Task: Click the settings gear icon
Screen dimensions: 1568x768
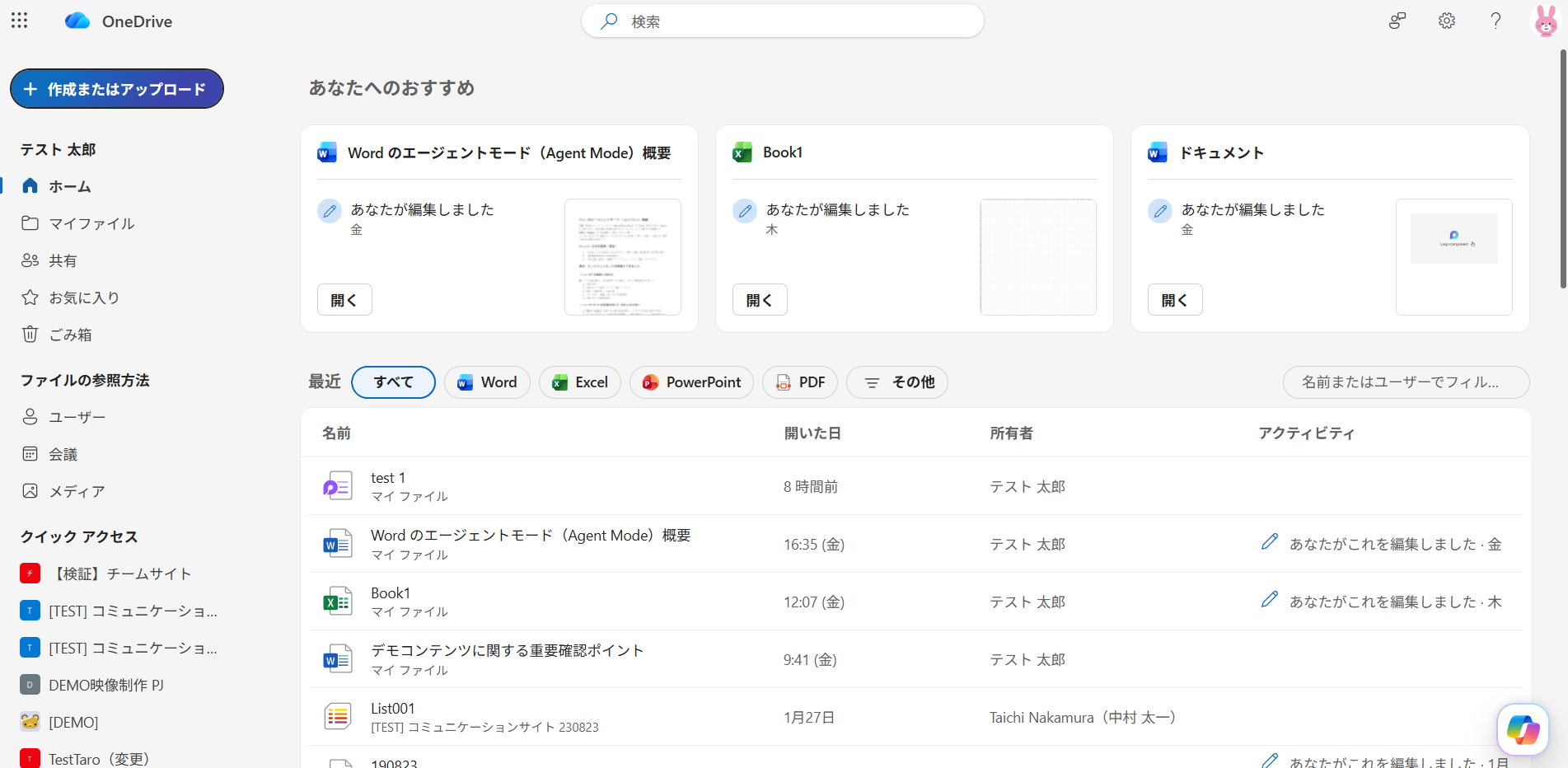Action: 1446,21
